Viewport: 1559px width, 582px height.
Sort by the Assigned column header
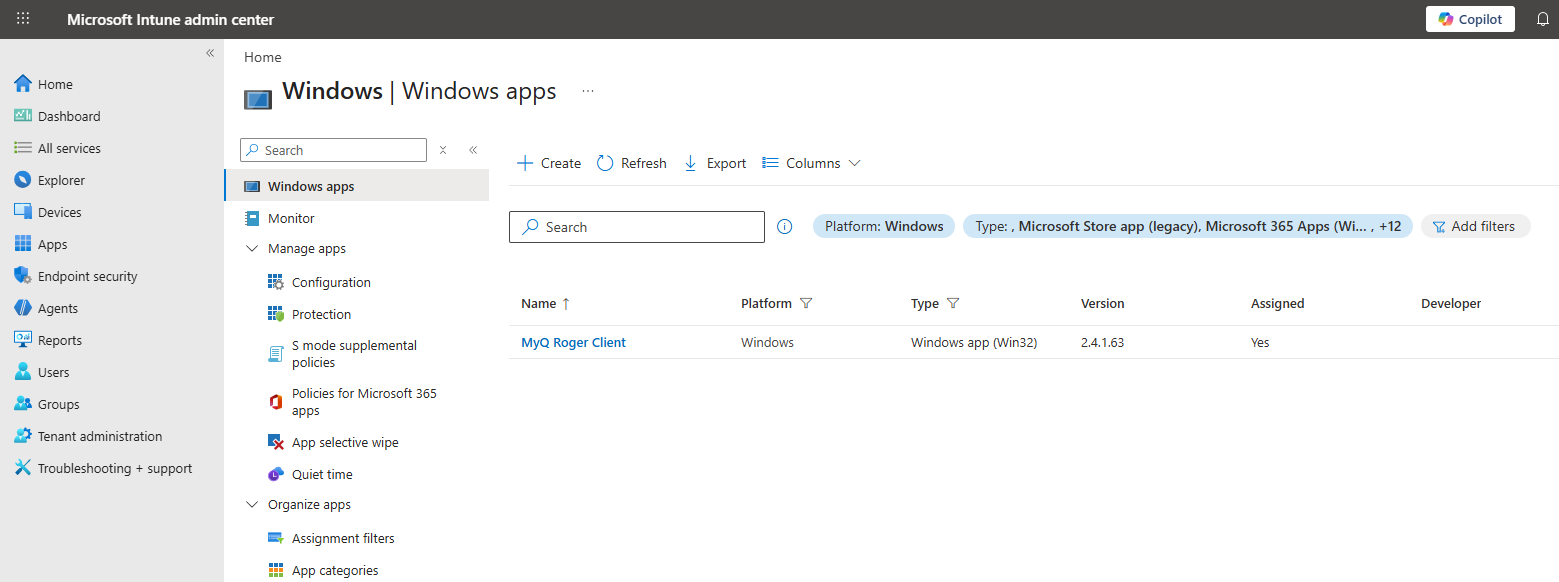[x=1278, y=303]
